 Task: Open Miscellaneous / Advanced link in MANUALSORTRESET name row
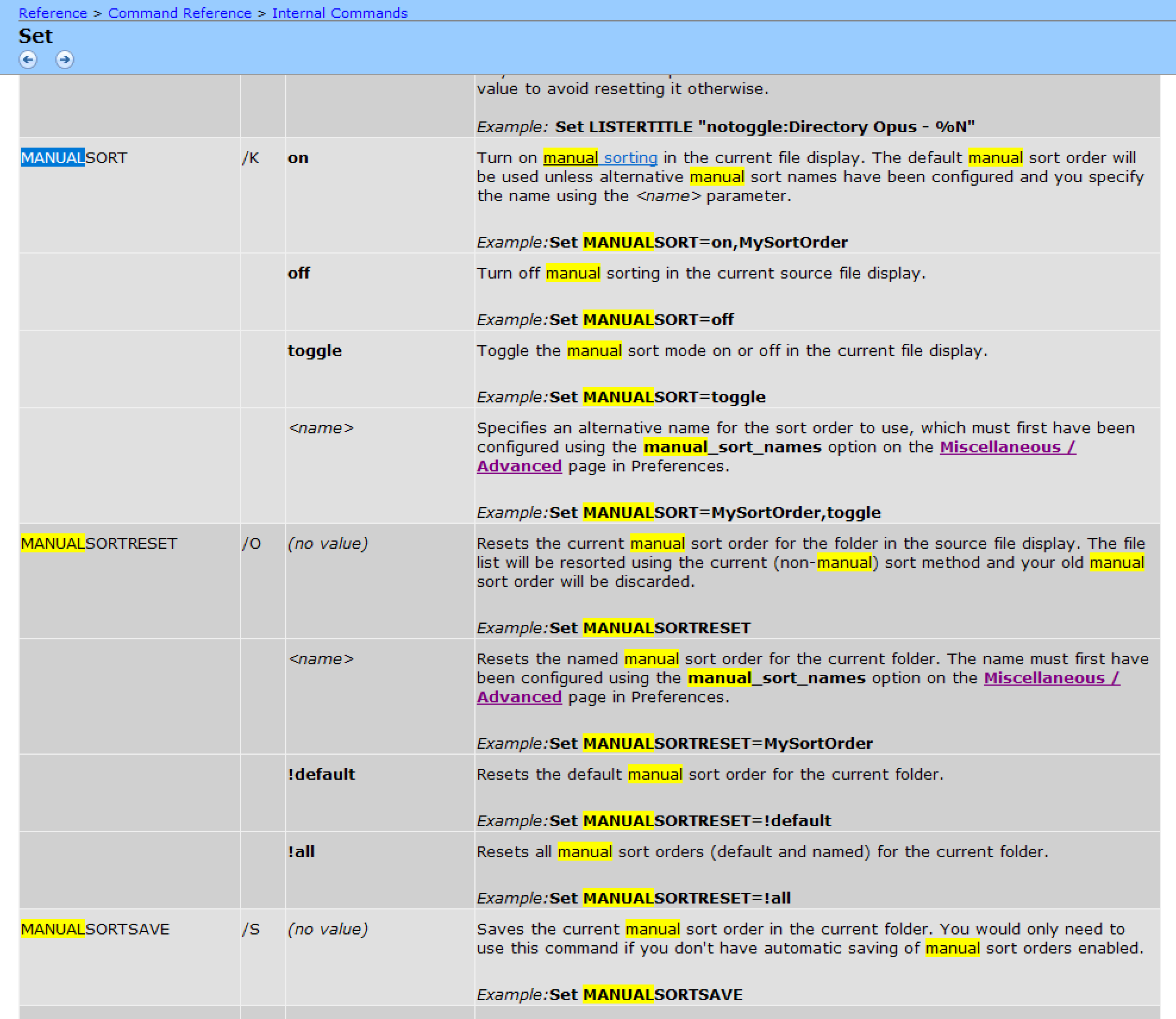click(1052, 678)
